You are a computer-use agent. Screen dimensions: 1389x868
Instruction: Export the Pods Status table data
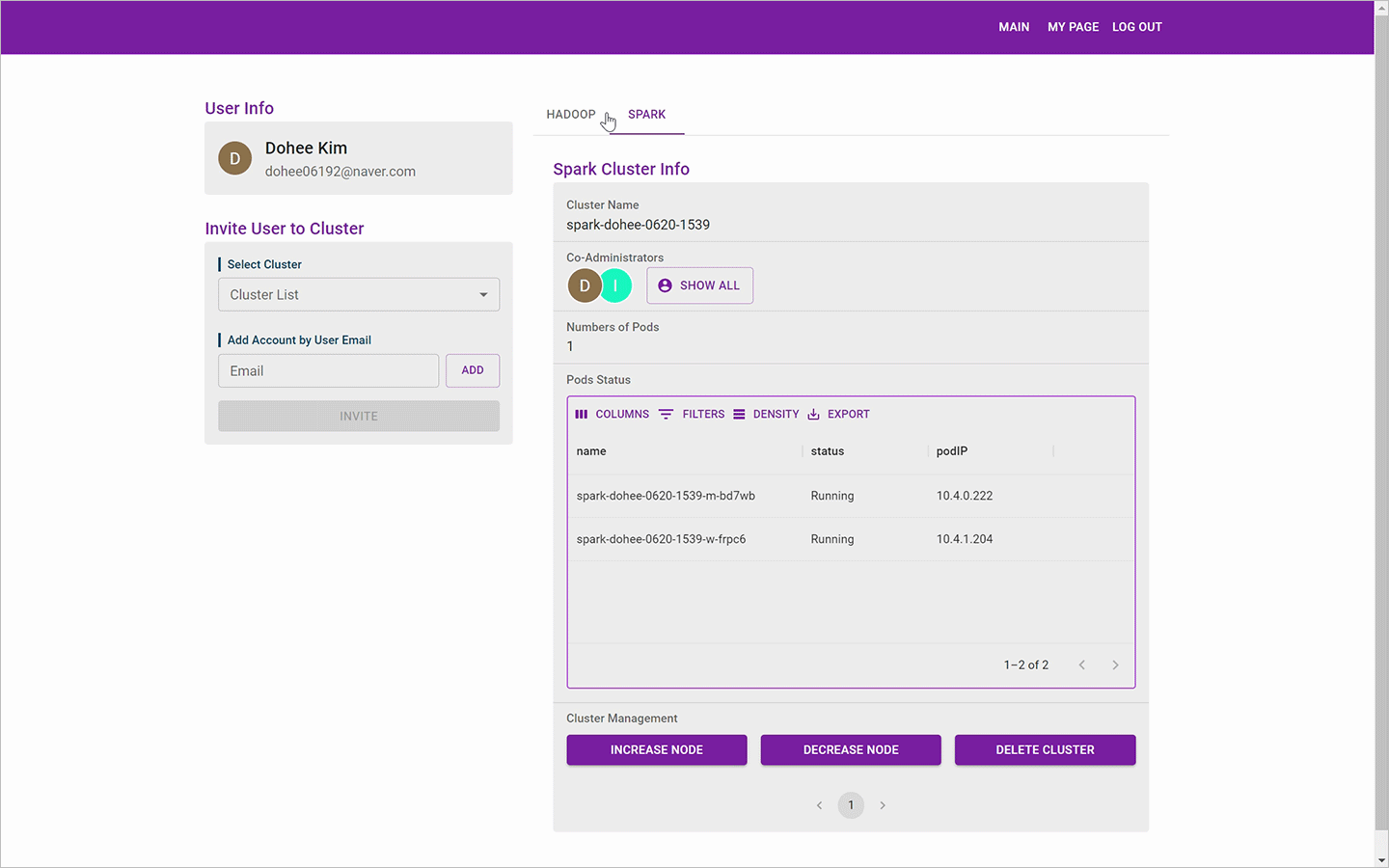[x=838, y=414]
